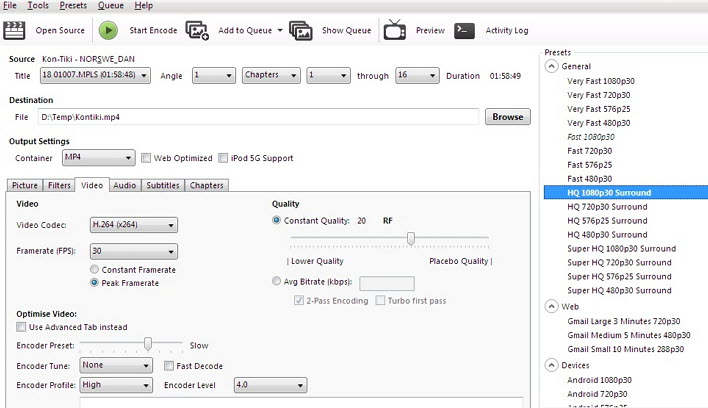Open the Angle dropdown
The image size is (708, 408).
(214, 75)
